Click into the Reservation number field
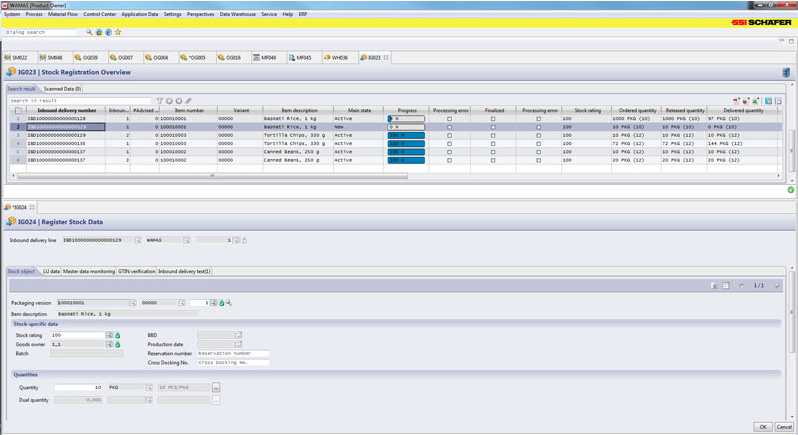This screenshot has height=435, width=798. (x=233, y=354)
